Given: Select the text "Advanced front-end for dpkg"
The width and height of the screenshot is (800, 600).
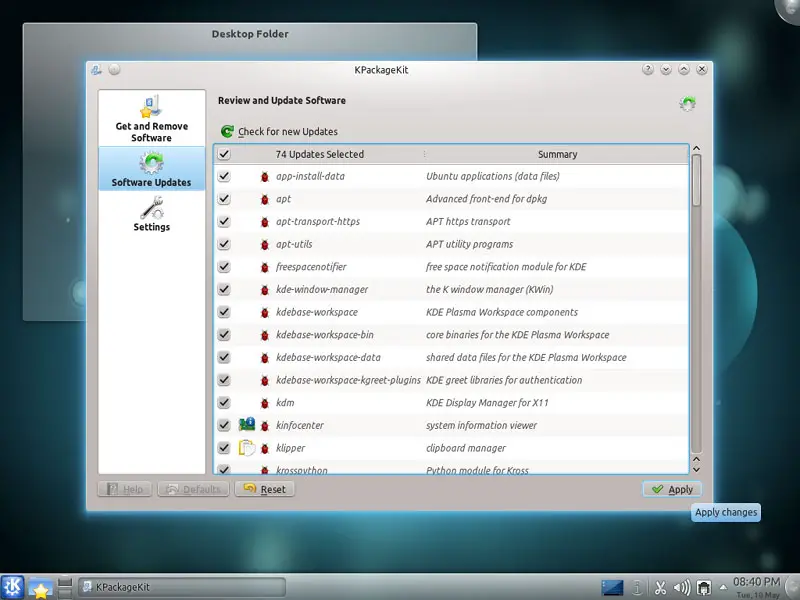Looking at the screenshot, I should [x=486, y=199].
